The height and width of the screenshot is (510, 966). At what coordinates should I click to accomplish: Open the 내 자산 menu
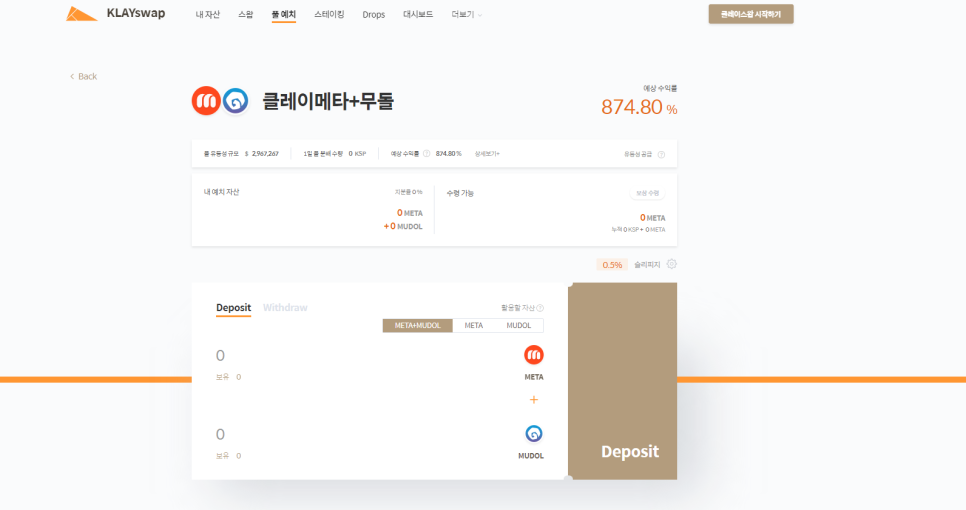pyautogui.click(x=208, y=14)
